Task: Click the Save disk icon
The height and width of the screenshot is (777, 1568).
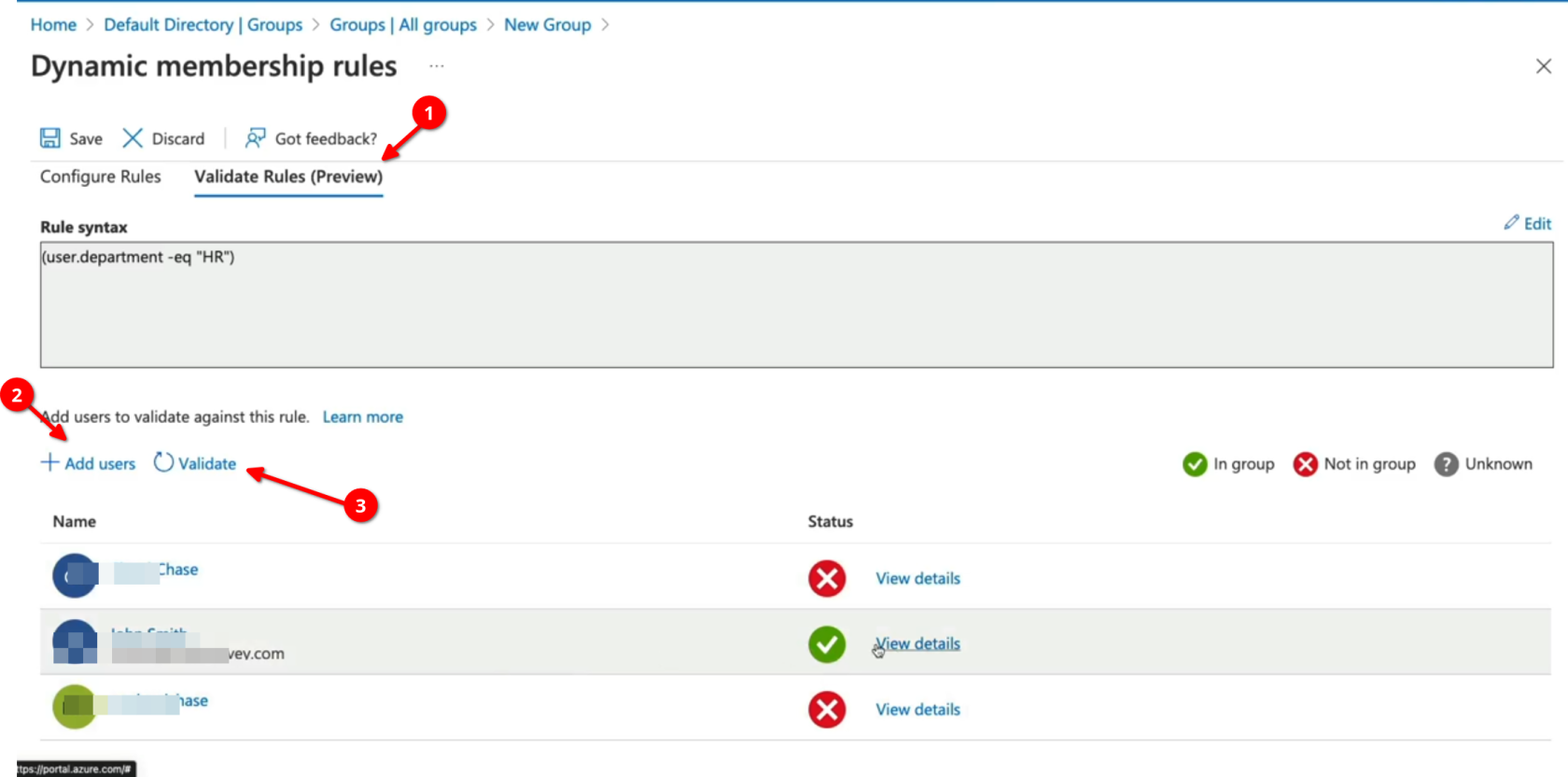Action: click(x=50, y=138)
